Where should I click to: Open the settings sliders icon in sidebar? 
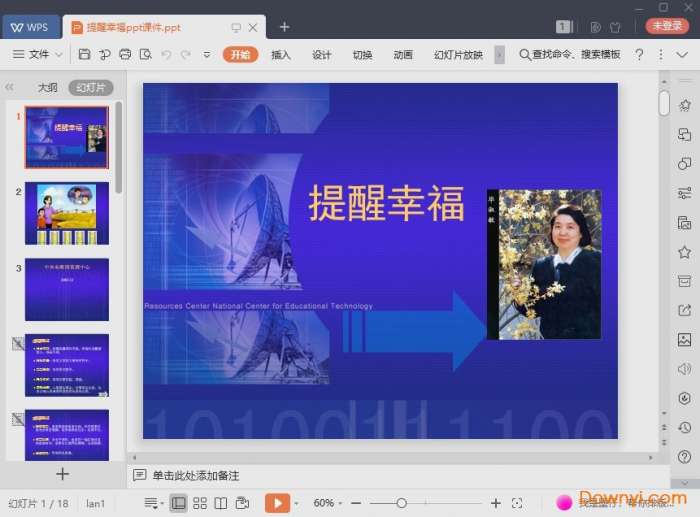[684, 193]
